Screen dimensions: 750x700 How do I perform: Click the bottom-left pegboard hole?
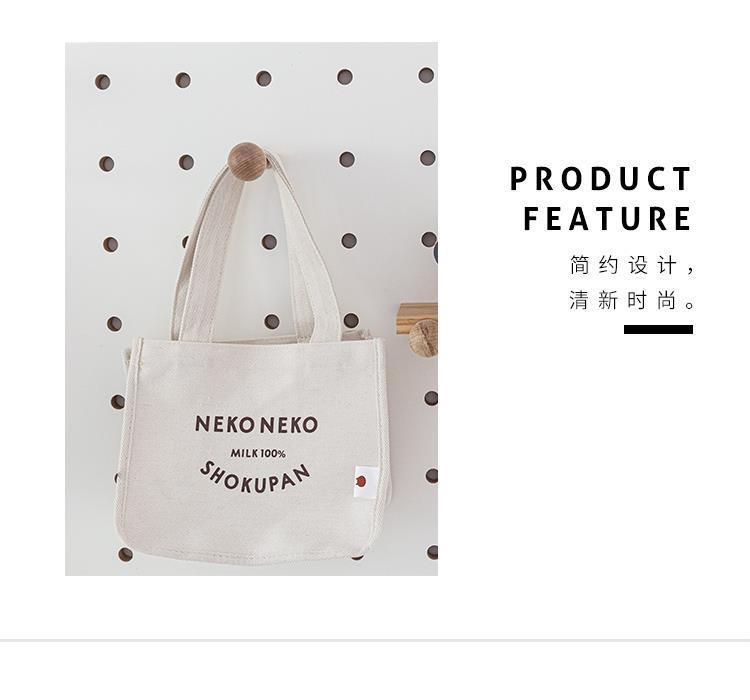click(x=125, y=555)
